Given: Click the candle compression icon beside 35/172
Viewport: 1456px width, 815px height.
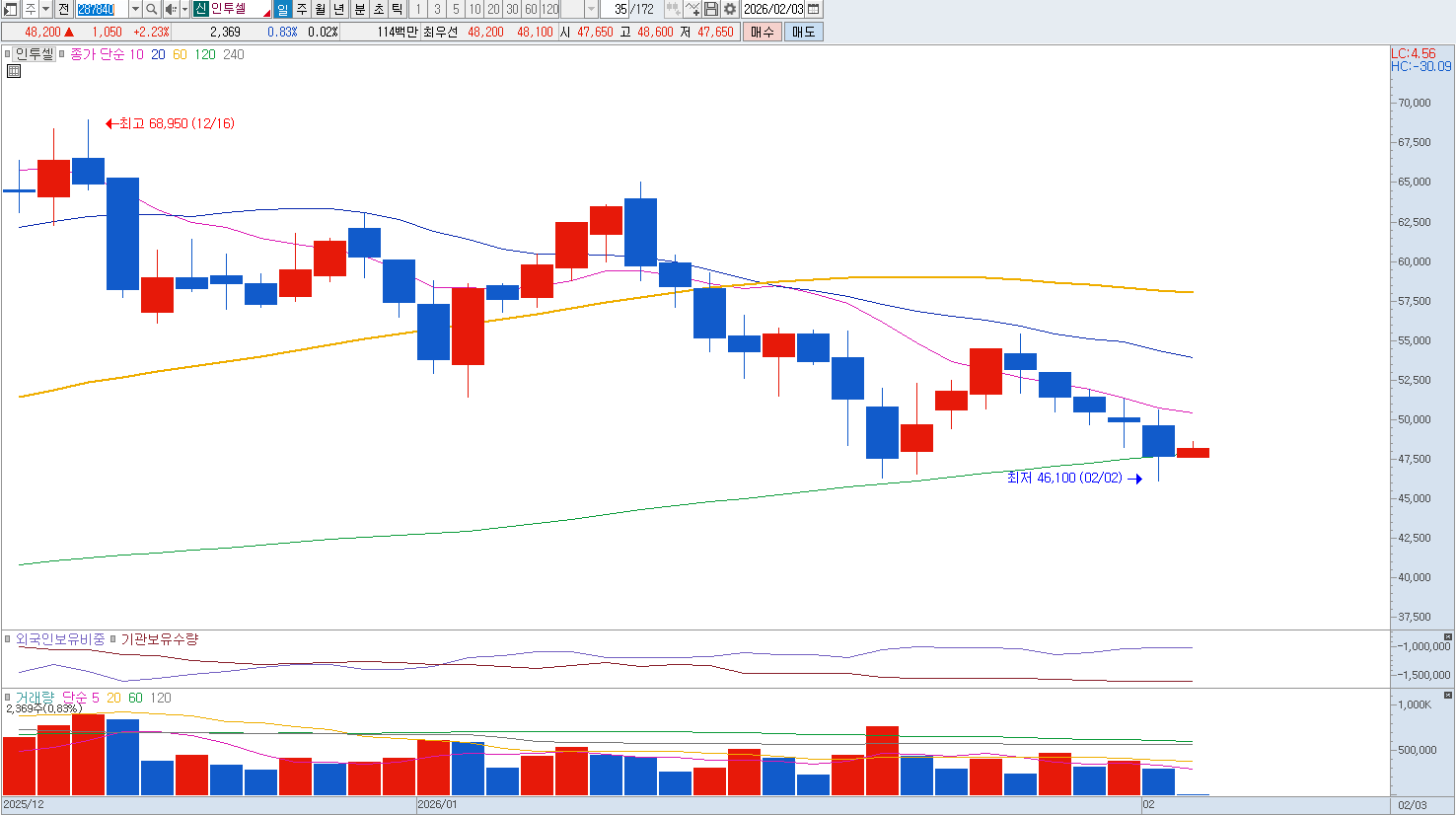Looking at the screenshot, I should (673, 9).
